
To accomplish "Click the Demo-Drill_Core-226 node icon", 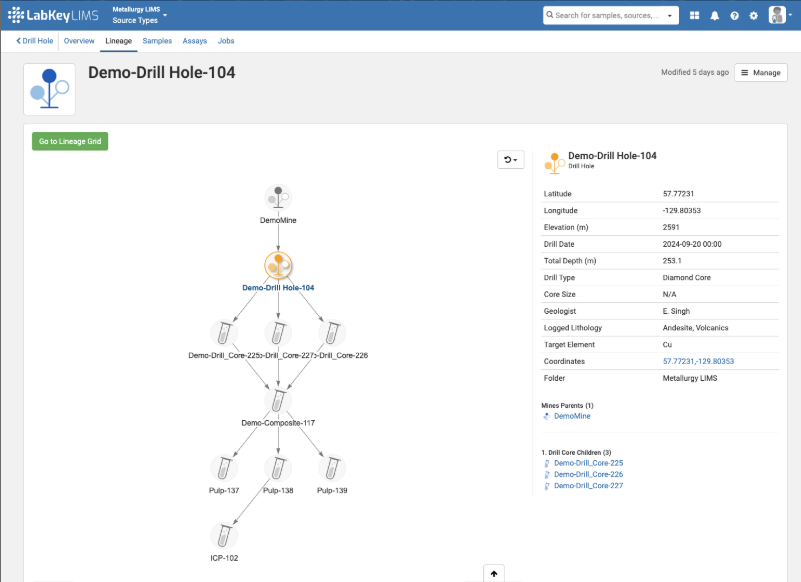I will coord(332,333).
